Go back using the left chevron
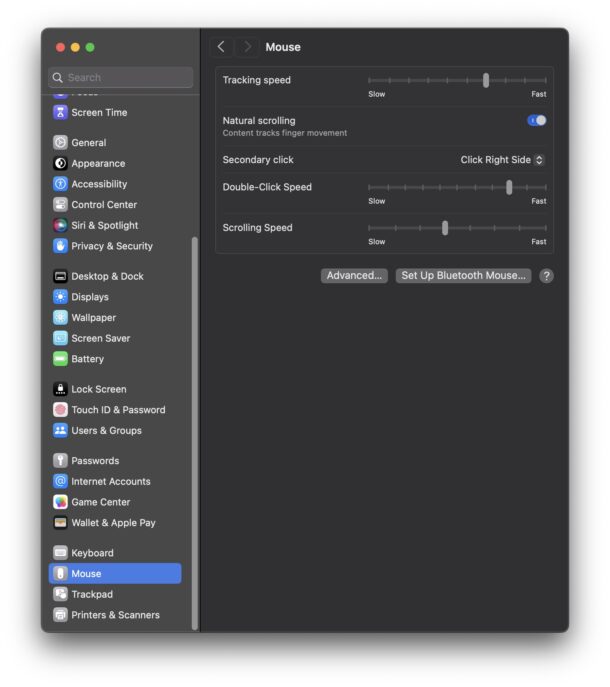Viewport: 610px width, 687px height. [221, 47]
